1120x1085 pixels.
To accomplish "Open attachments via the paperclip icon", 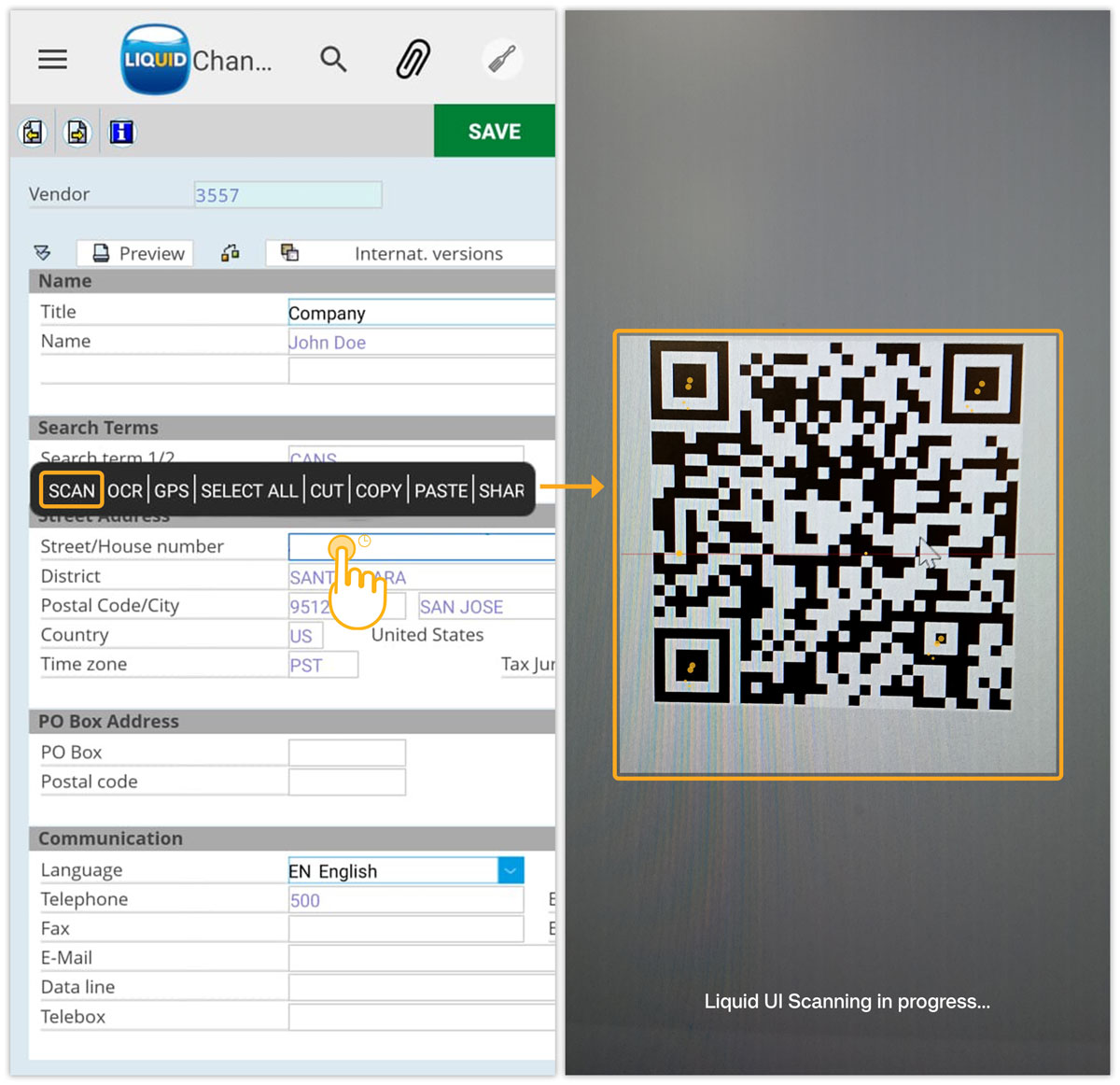I will [413, 60].
